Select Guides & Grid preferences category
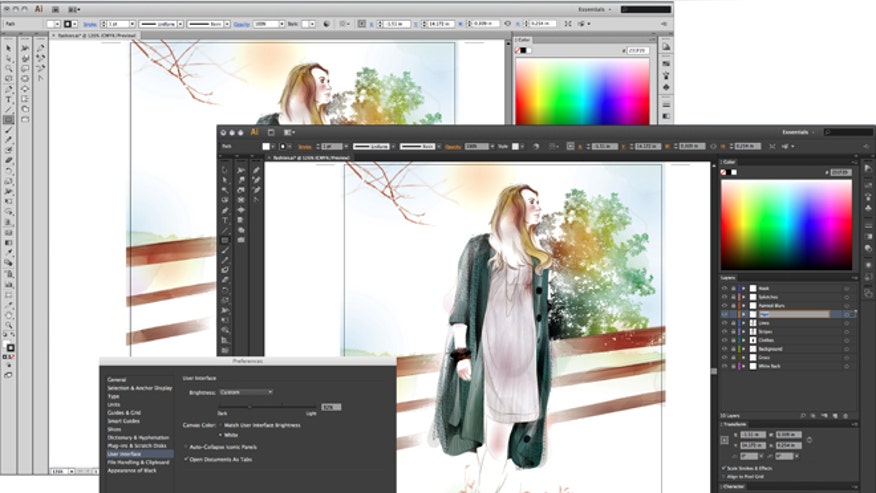Image resolution: width=876 pixels, height=493 pixels. click(x=124, y=413)
